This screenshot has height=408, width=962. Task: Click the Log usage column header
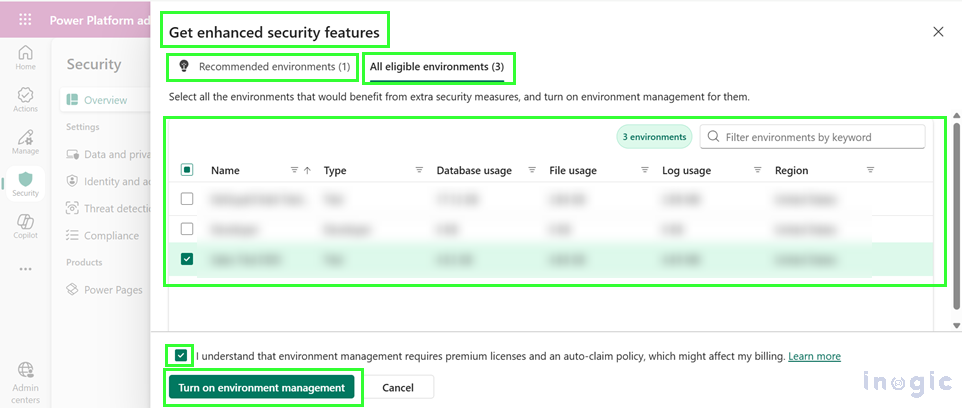point(687,171)
